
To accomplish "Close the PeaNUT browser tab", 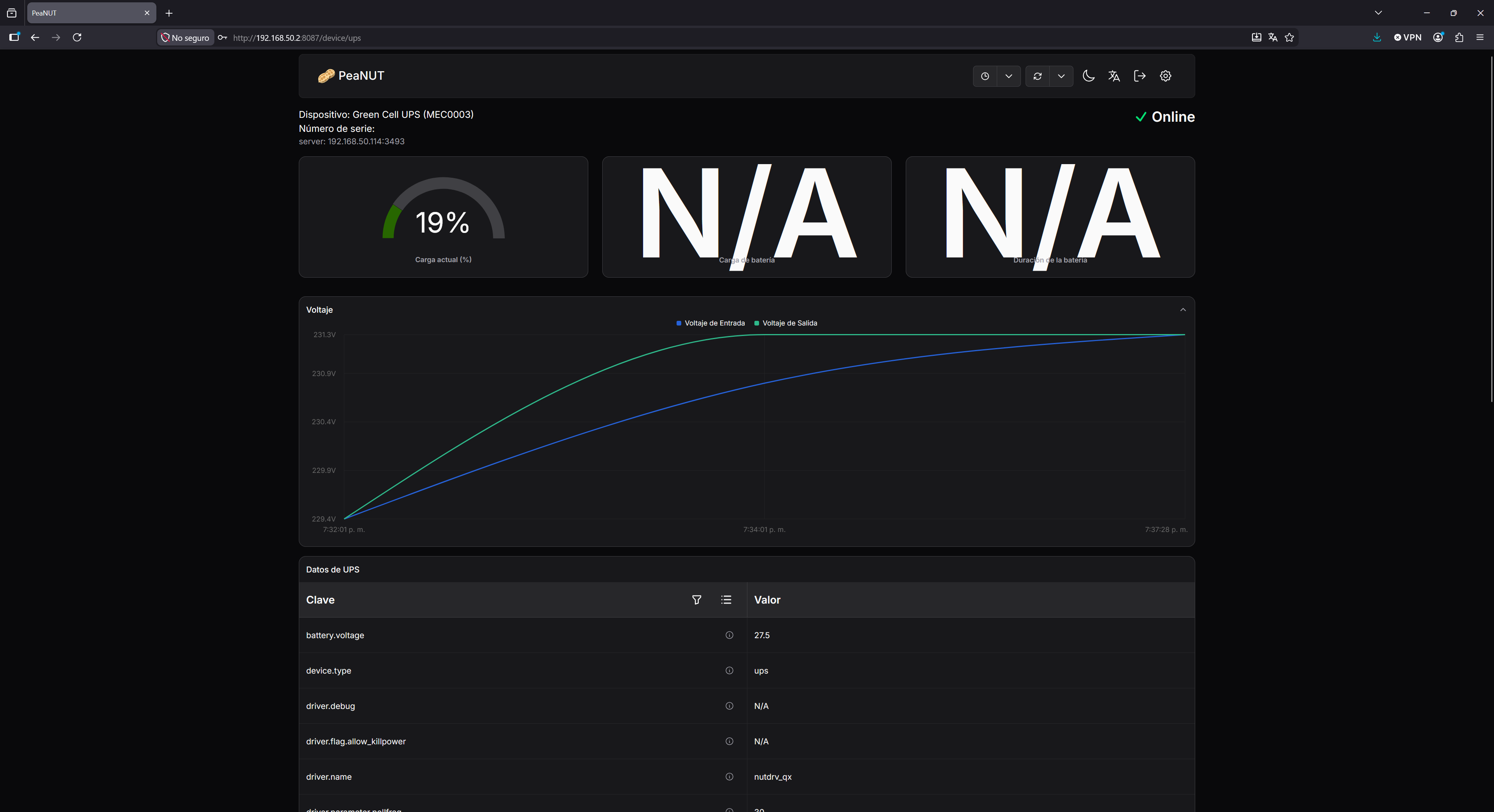I will click(x=147, y=13).
